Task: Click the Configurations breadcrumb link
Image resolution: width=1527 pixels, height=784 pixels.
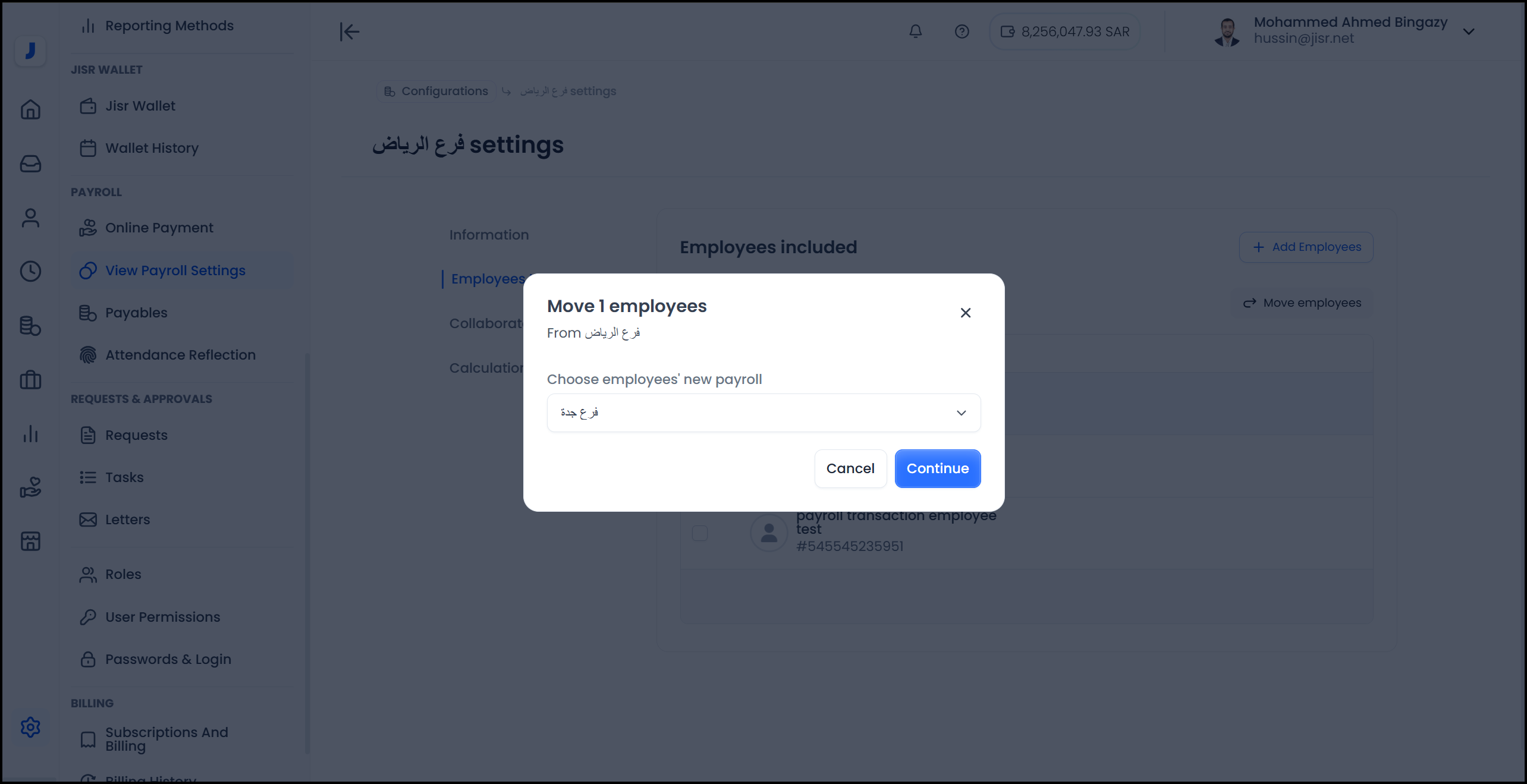Action: point(436,91)
